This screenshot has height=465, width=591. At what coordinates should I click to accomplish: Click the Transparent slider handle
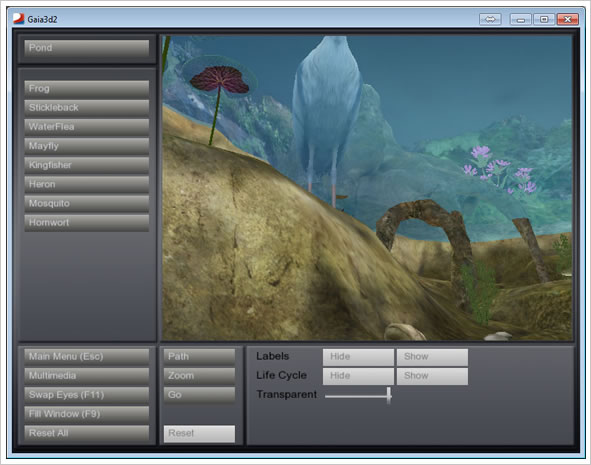[x=389, y=396]
